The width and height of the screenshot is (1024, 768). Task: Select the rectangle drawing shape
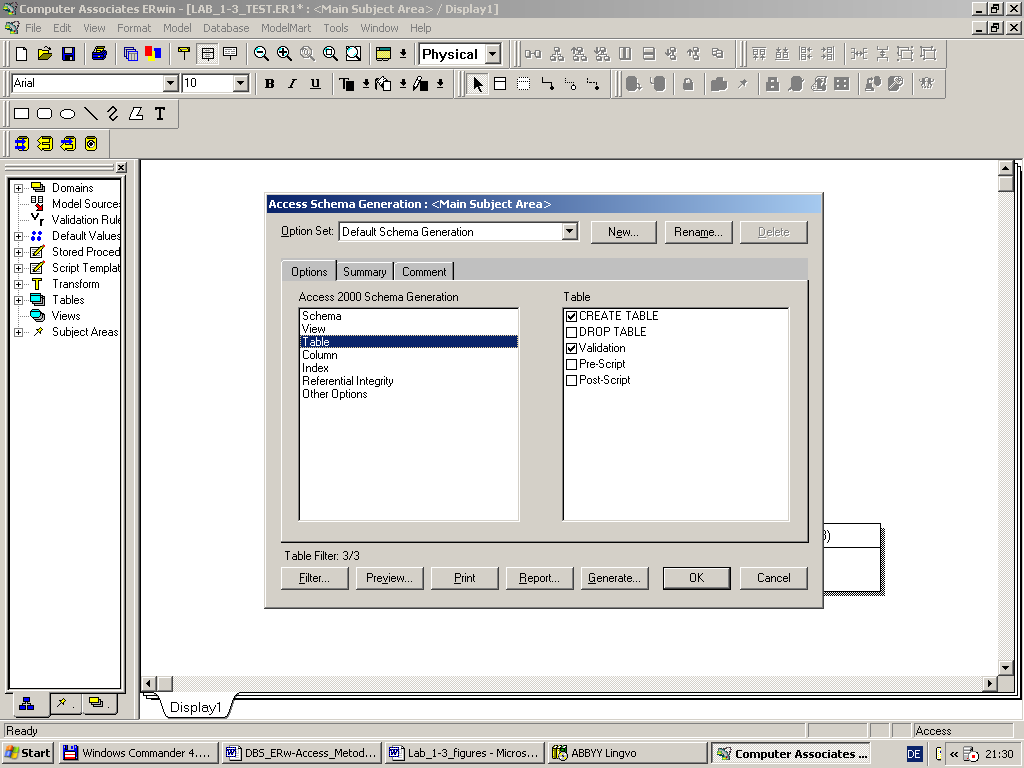22,114
